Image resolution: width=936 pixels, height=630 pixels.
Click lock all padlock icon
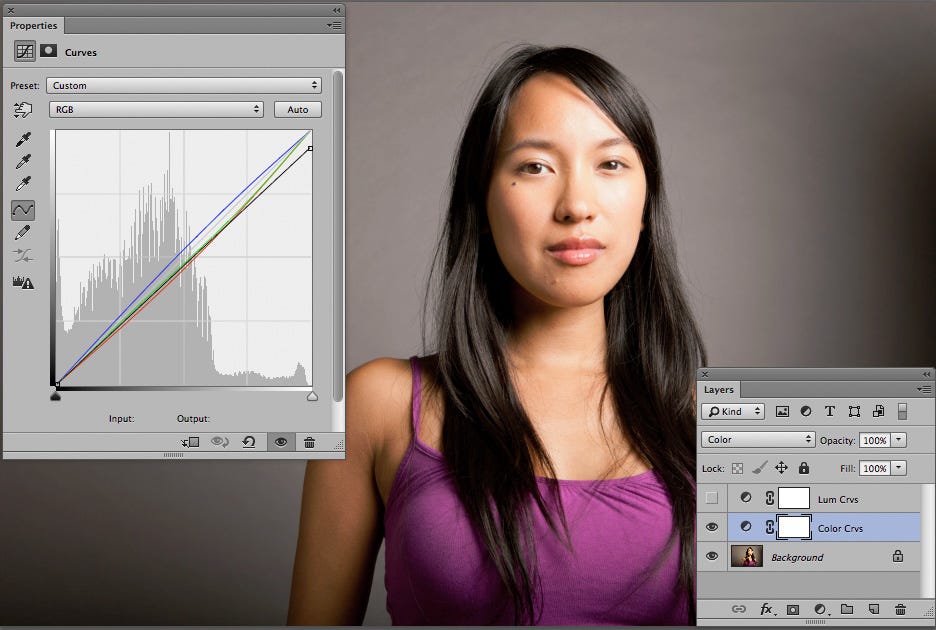804,468
